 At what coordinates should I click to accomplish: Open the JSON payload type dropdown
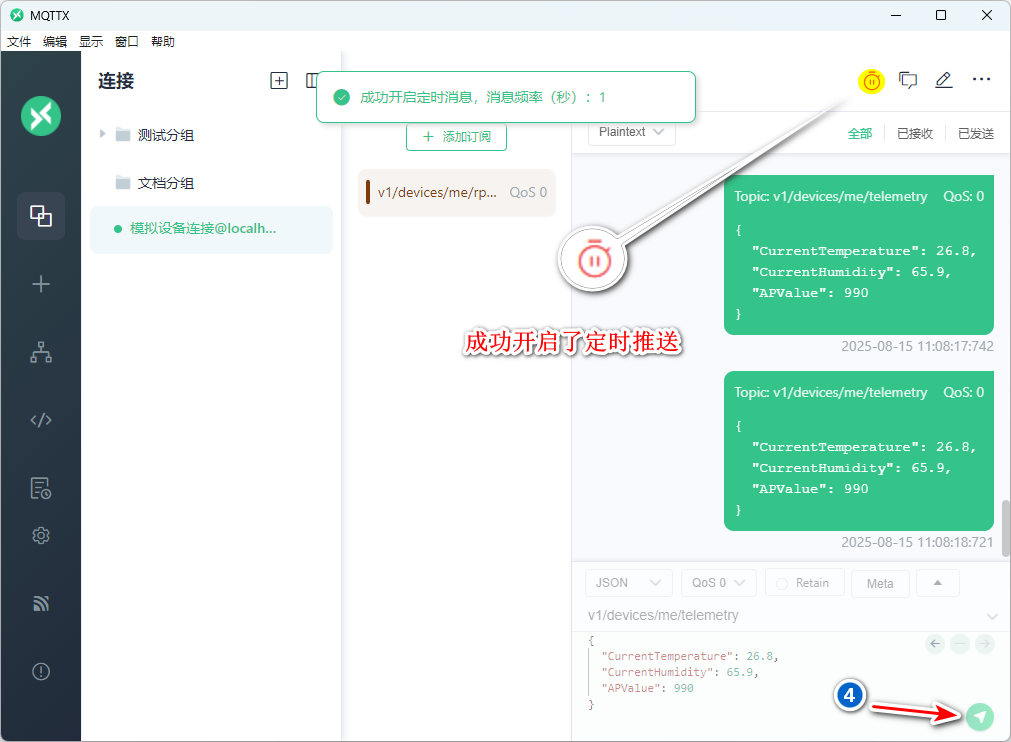coord(628,583)
